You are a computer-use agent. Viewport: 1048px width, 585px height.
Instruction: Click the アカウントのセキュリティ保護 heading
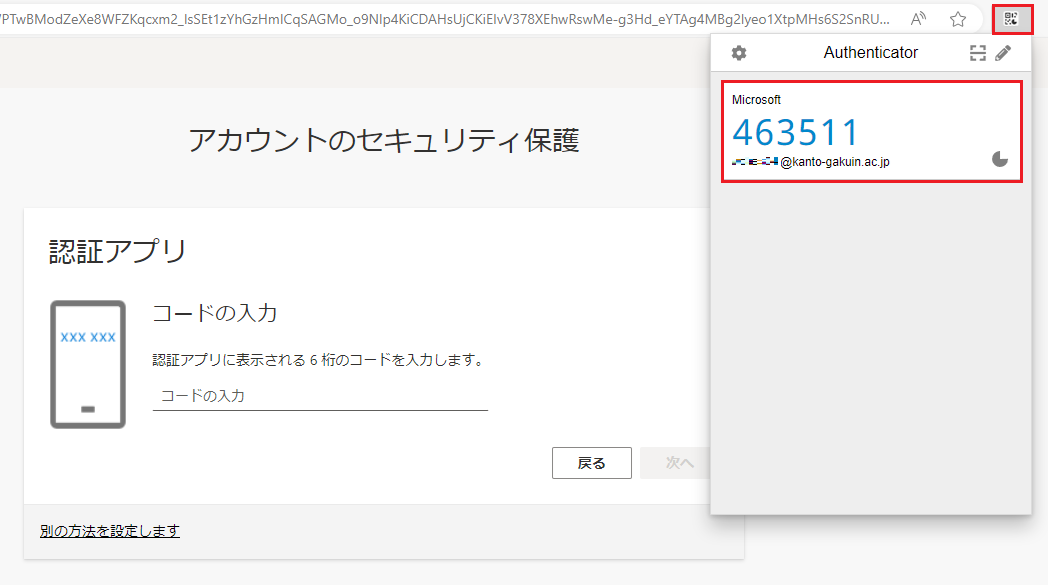pos(384,141)
